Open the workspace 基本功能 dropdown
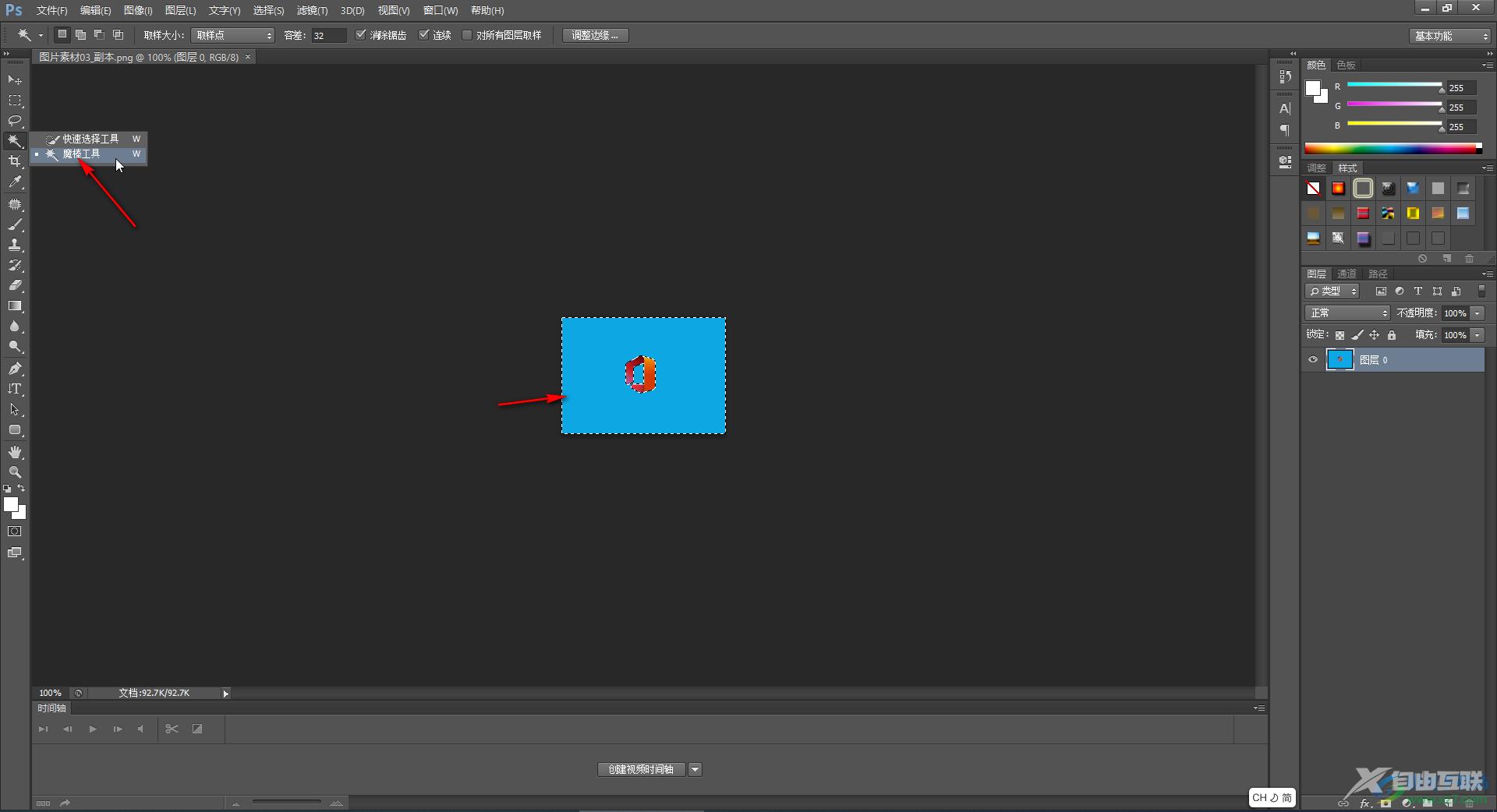This screenshot has height=812, width=1497. [x=1450, y=36]
